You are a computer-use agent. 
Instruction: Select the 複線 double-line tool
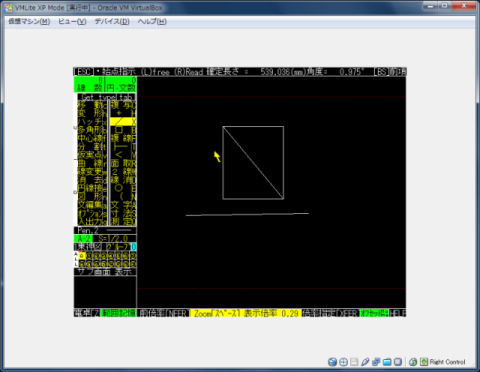(123, 138)
